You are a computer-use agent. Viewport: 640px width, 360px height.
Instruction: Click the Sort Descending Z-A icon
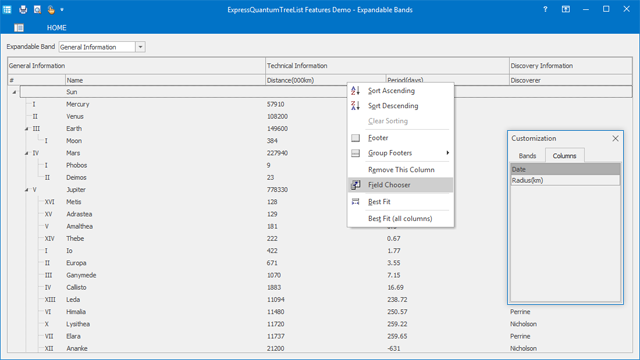pyautogui.click(x=356, y=106)
